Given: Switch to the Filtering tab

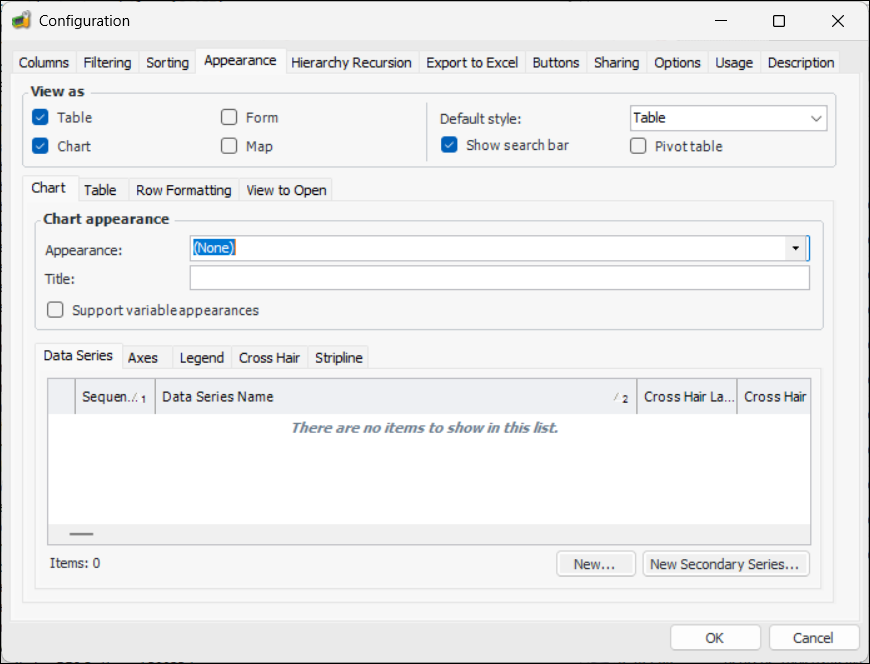Looking at the screenshot, I should pyautogui.click(x=107, y=62).
